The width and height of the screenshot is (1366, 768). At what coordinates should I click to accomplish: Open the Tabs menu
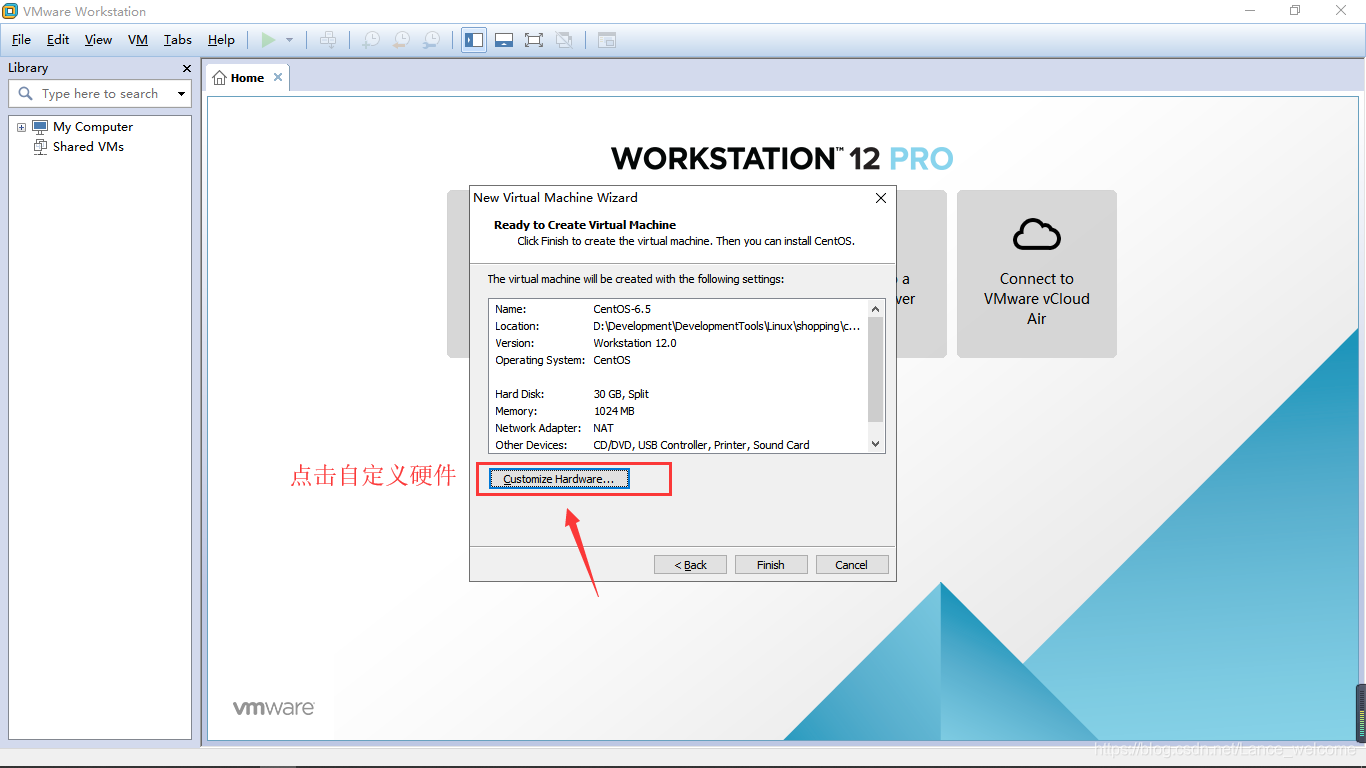pyautogui.click(x=178, y=40)
